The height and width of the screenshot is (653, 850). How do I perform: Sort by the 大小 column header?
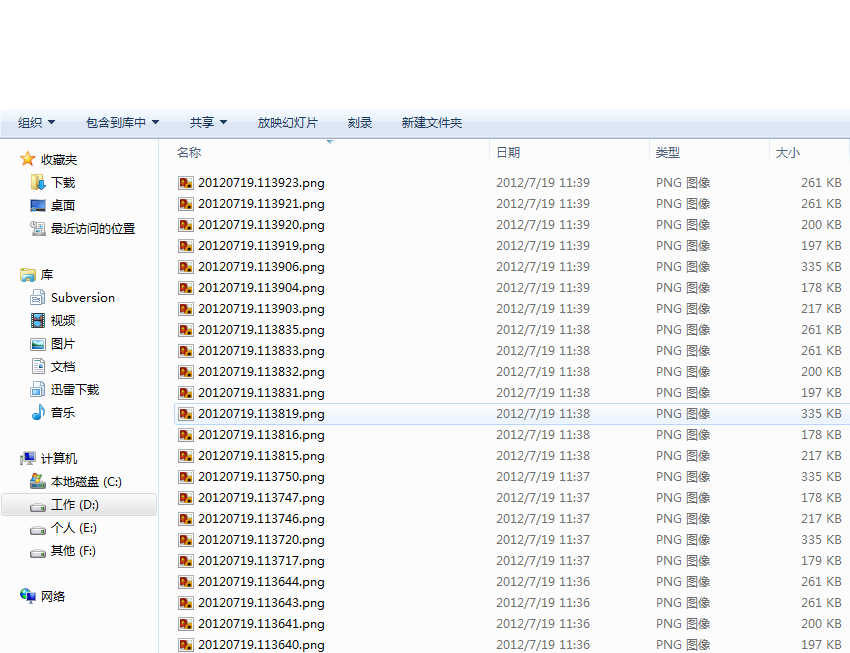788,153
